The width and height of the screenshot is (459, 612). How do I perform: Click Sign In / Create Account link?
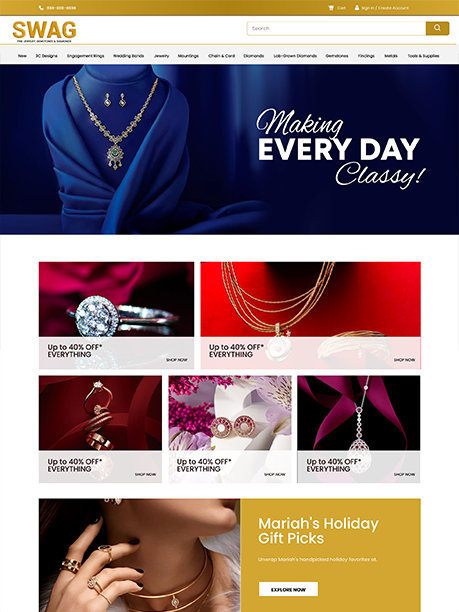pos(385,8)
